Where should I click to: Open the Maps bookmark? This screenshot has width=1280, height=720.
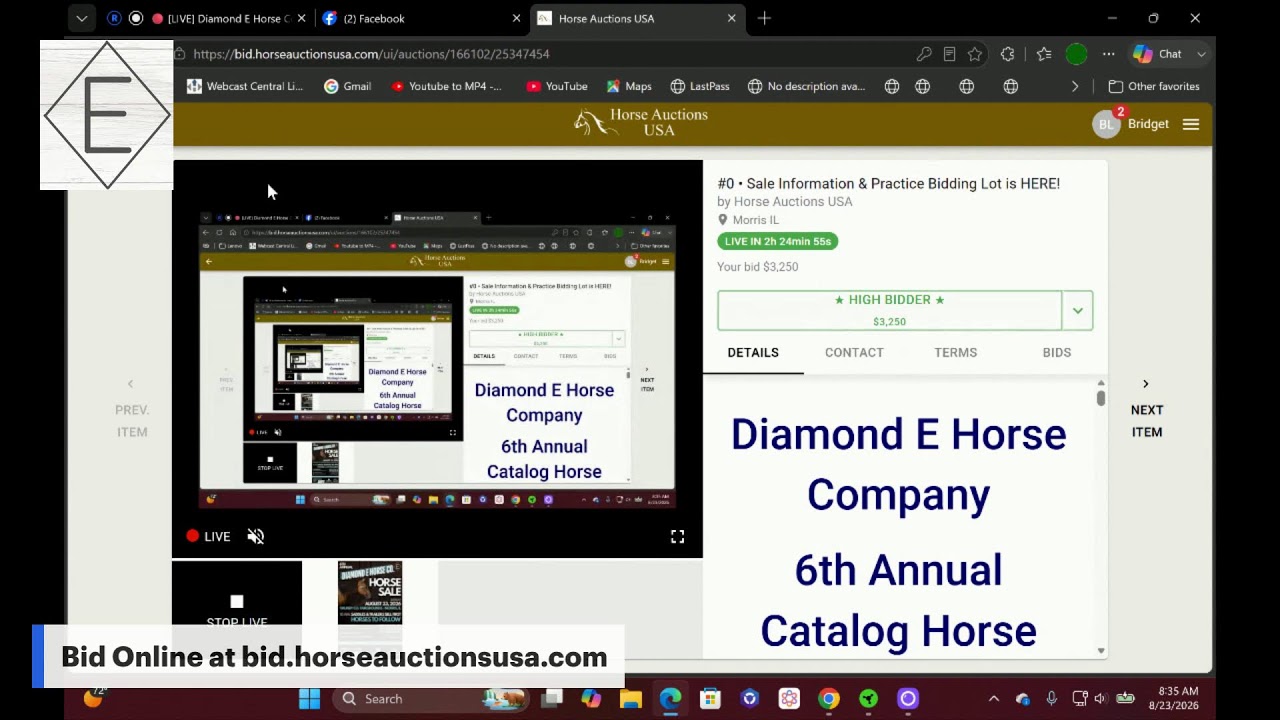click(x=629, y=86)
